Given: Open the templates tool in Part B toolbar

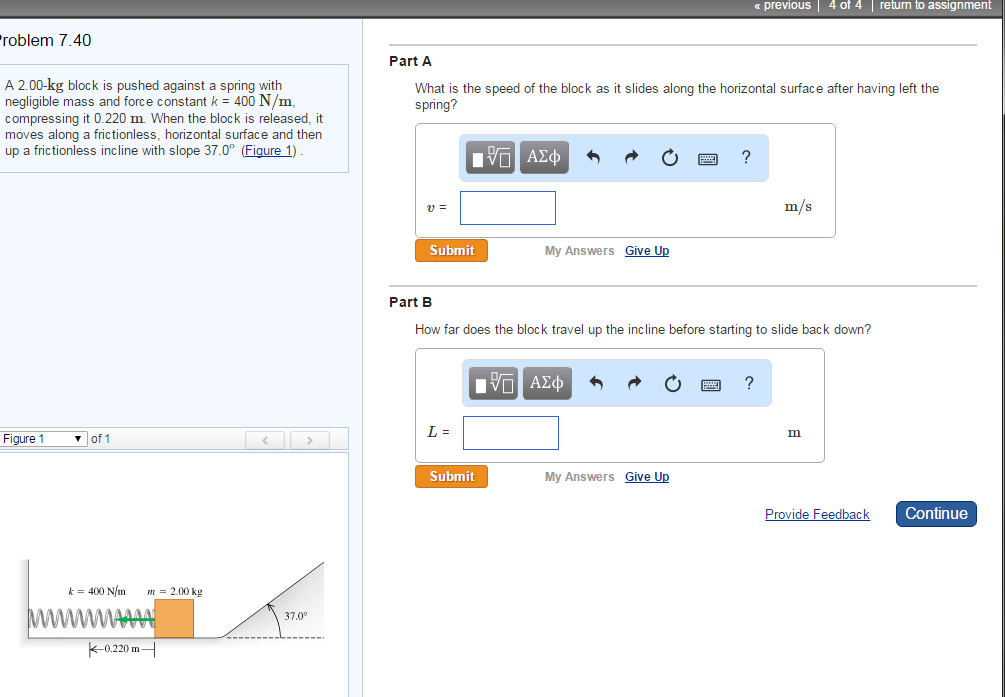Looking at the screenshot, I should 496,383.
